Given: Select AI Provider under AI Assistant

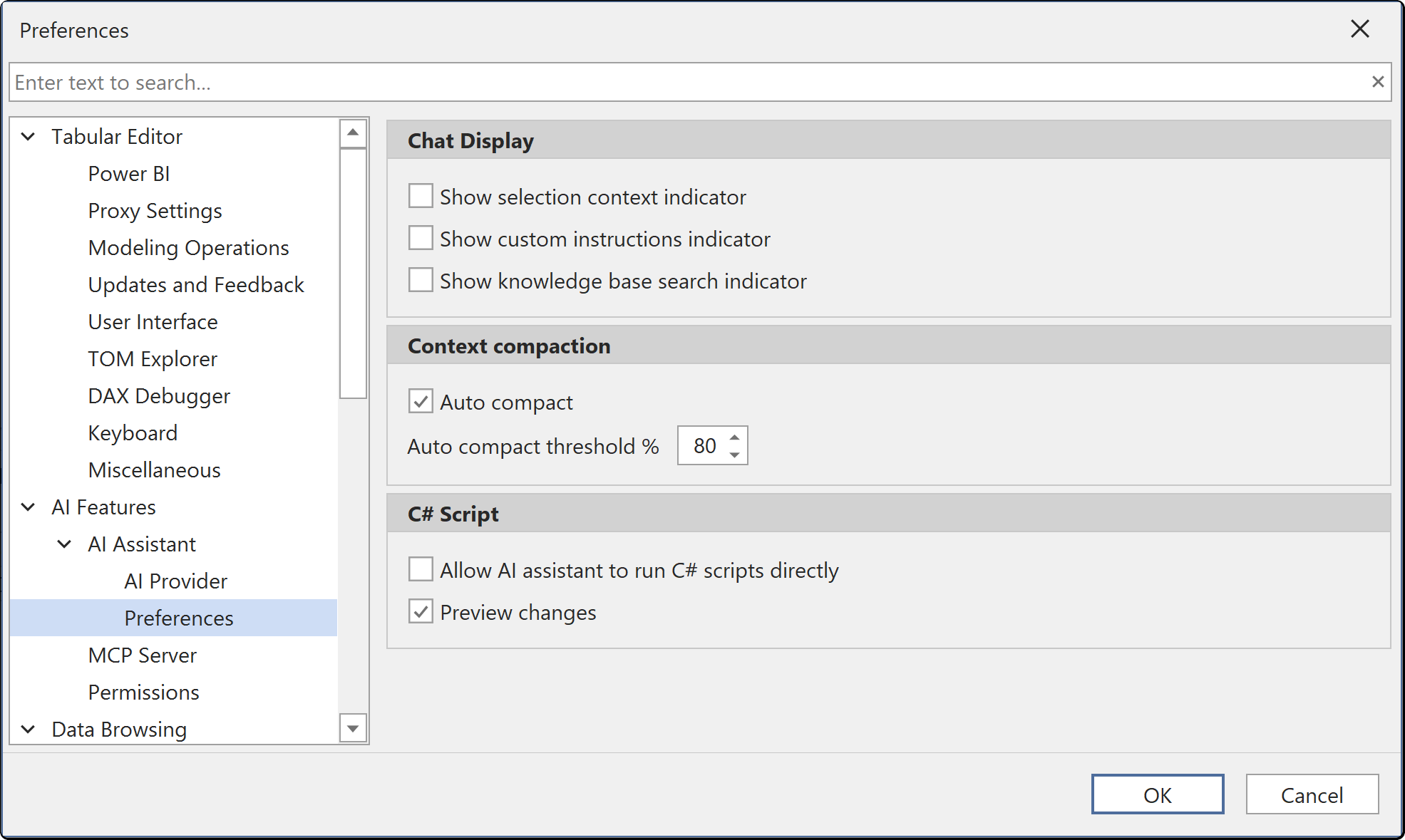Looking at the screenshot, I should pyautogui.click(x=176, y=581).
